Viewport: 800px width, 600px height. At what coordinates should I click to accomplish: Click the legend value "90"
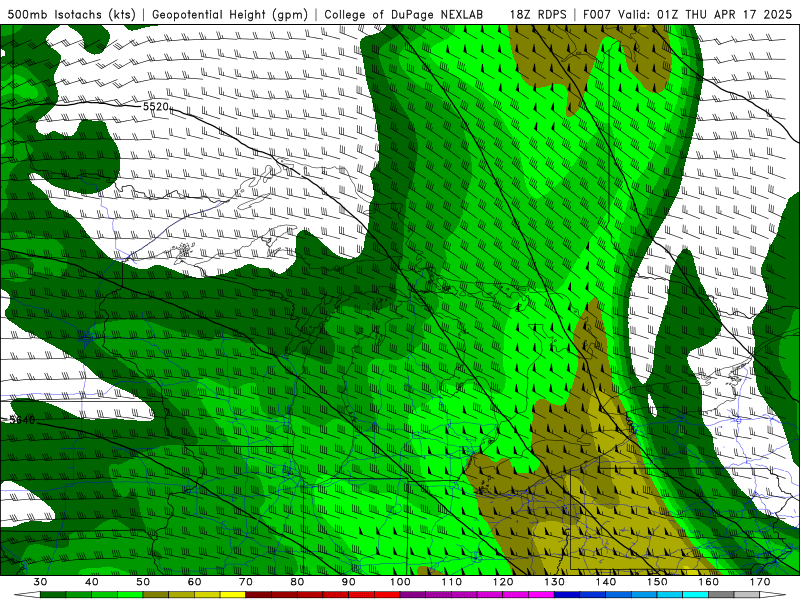pos(348,582)
